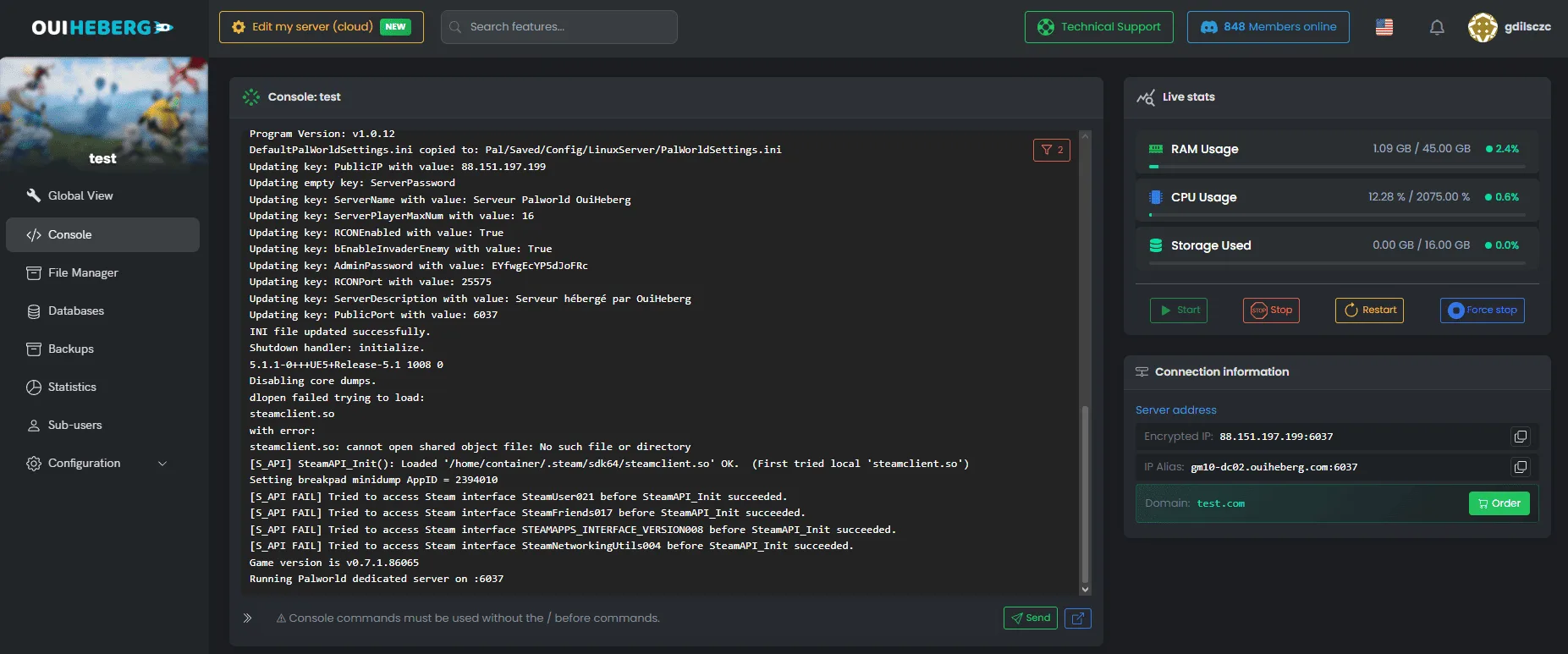The image size is (1568, 654).
Task: Copy the Encrypted IP address
Action: point(1521,437)
